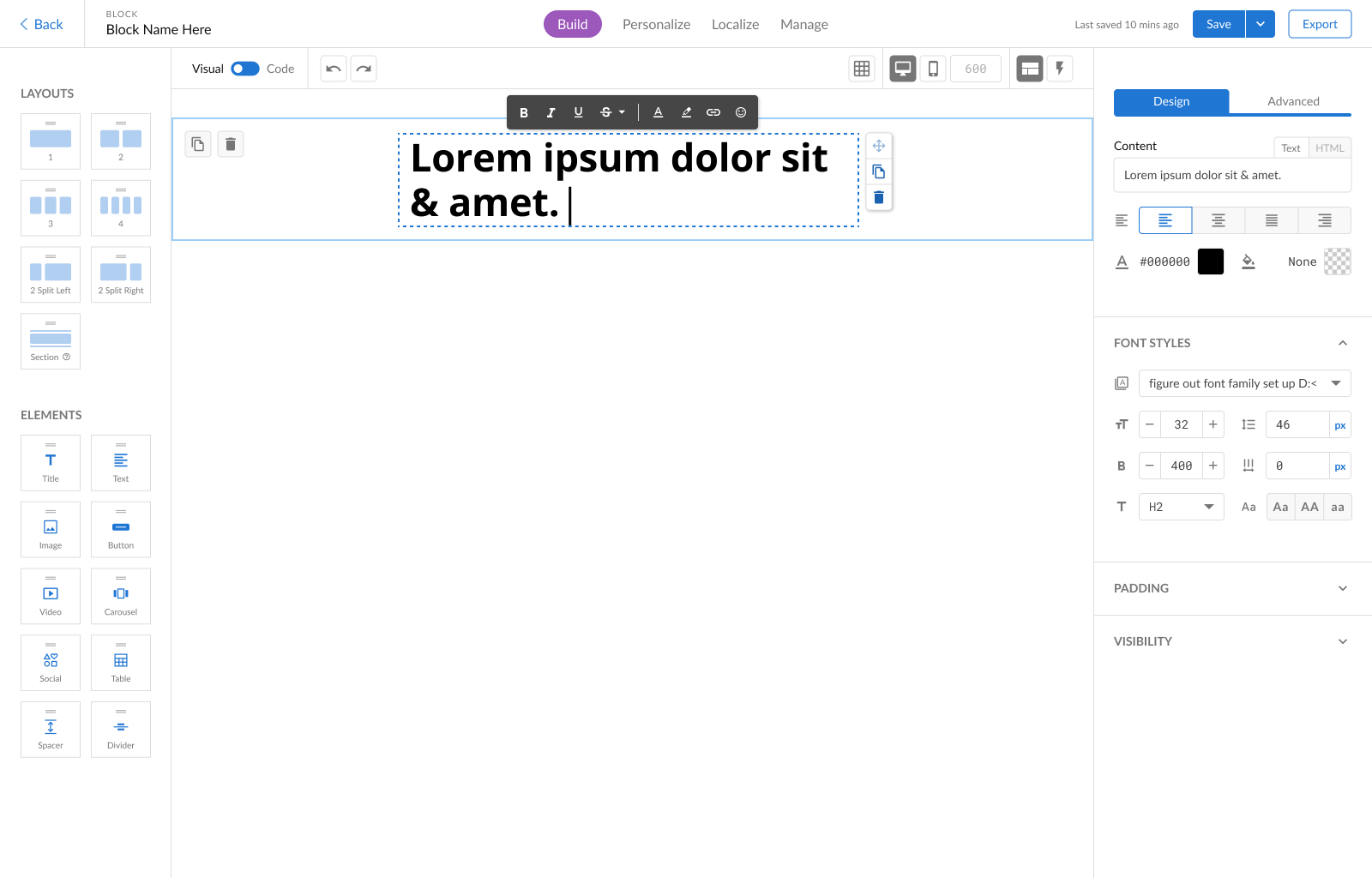The width and height of the screenshot is (1372, 878).
Task: Insert a link using the link icon
Action: pyautogui.click(x=713, y=111)
